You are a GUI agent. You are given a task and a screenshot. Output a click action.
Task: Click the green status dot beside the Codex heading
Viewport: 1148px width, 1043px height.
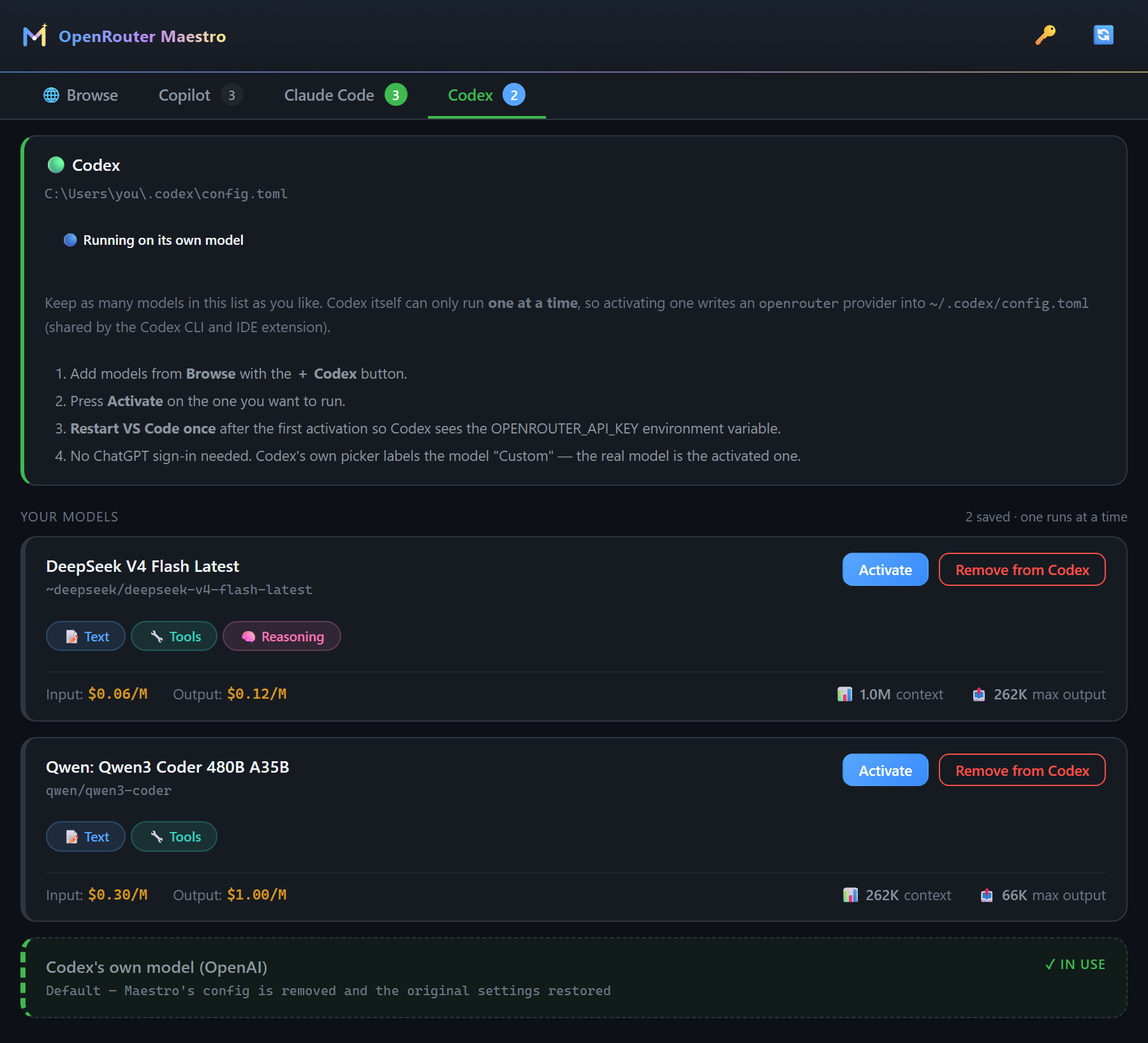[56, 165]
